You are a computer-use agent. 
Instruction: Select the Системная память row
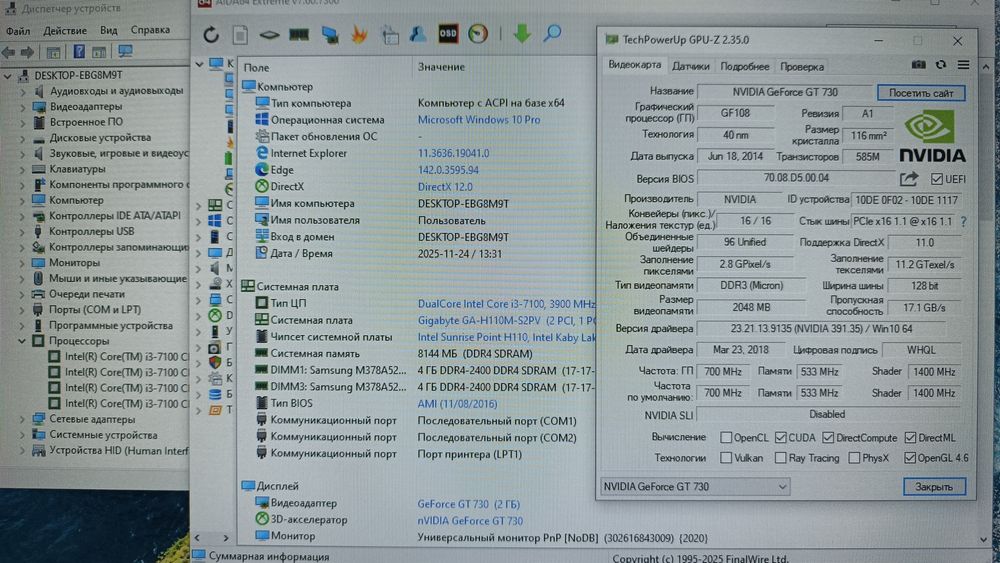(x=418, y=354)
